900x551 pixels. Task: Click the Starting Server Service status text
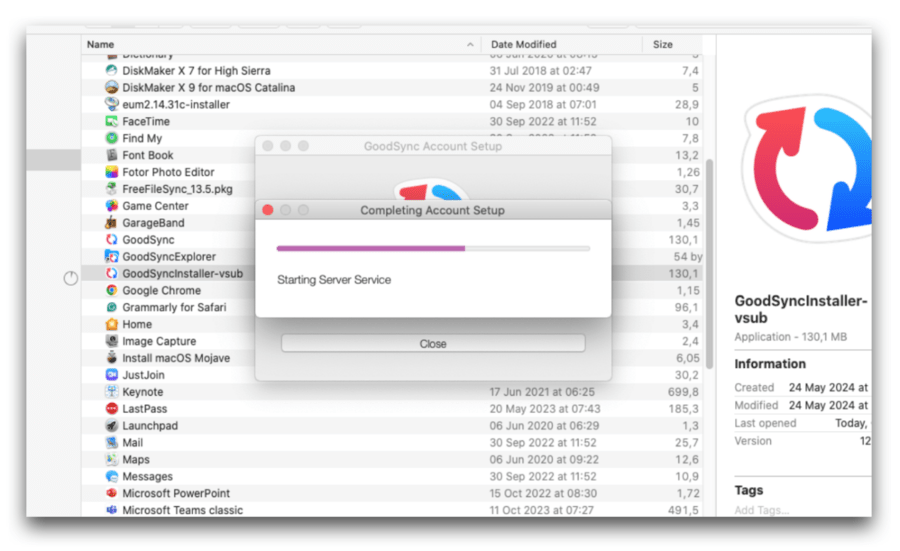point(334,280)
